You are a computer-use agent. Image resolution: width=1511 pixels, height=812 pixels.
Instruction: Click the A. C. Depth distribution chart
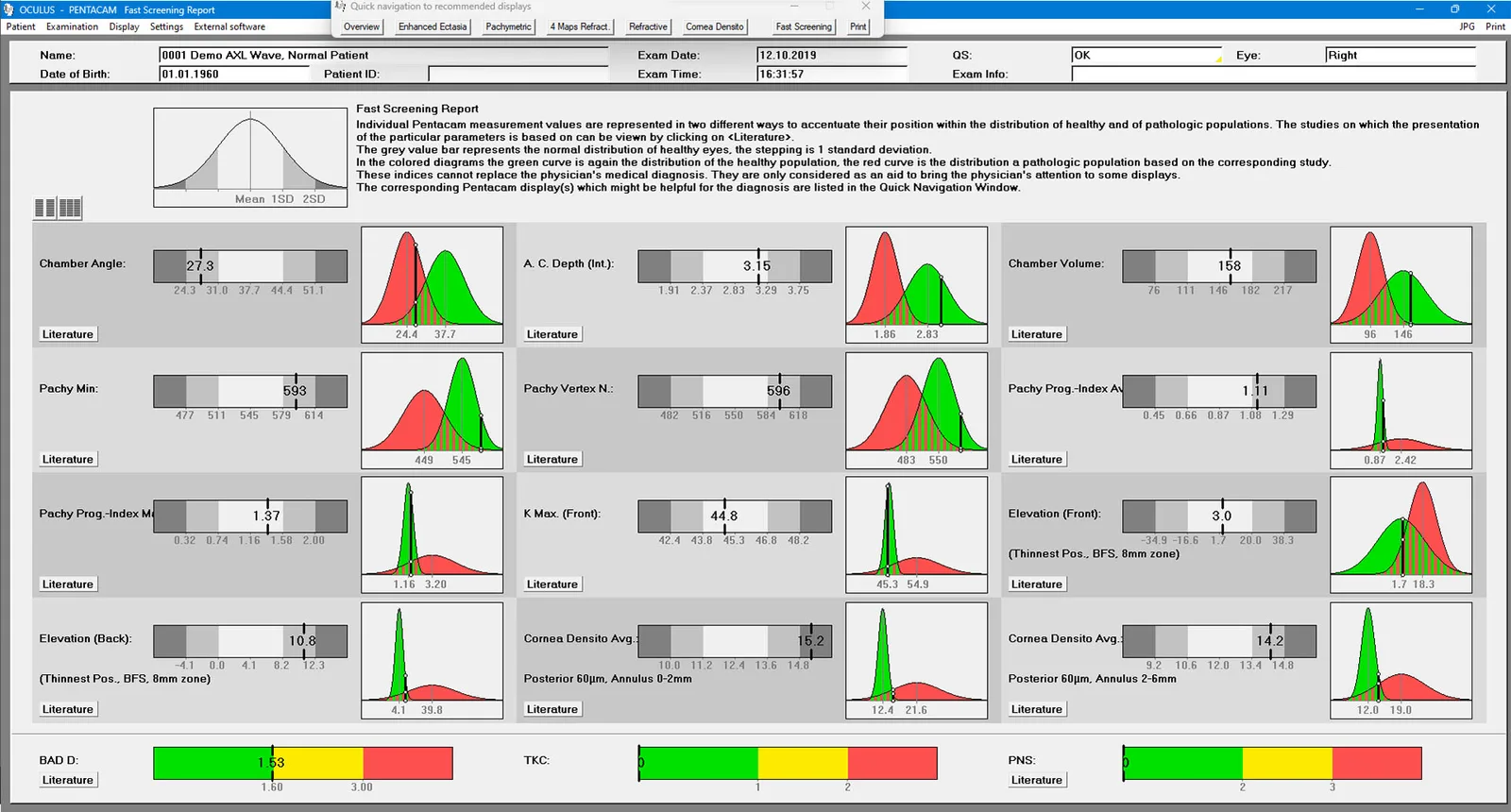917,284
